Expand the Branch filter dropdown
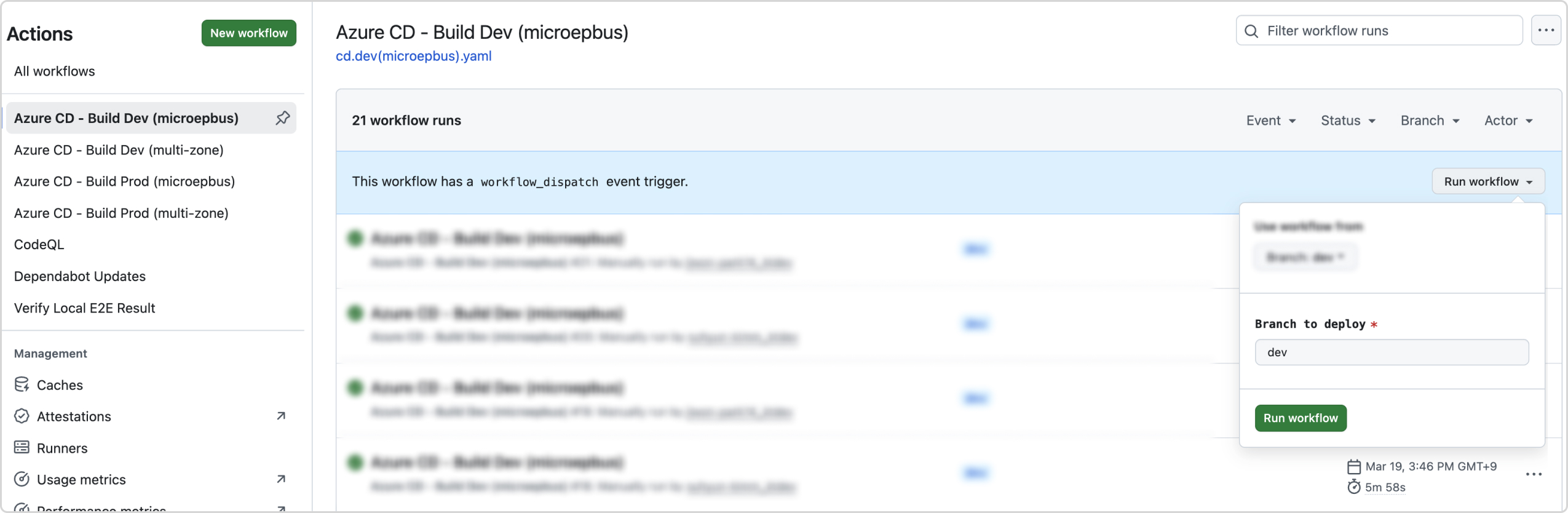Screen dimensions: 1568x513 coord(1430,121)
